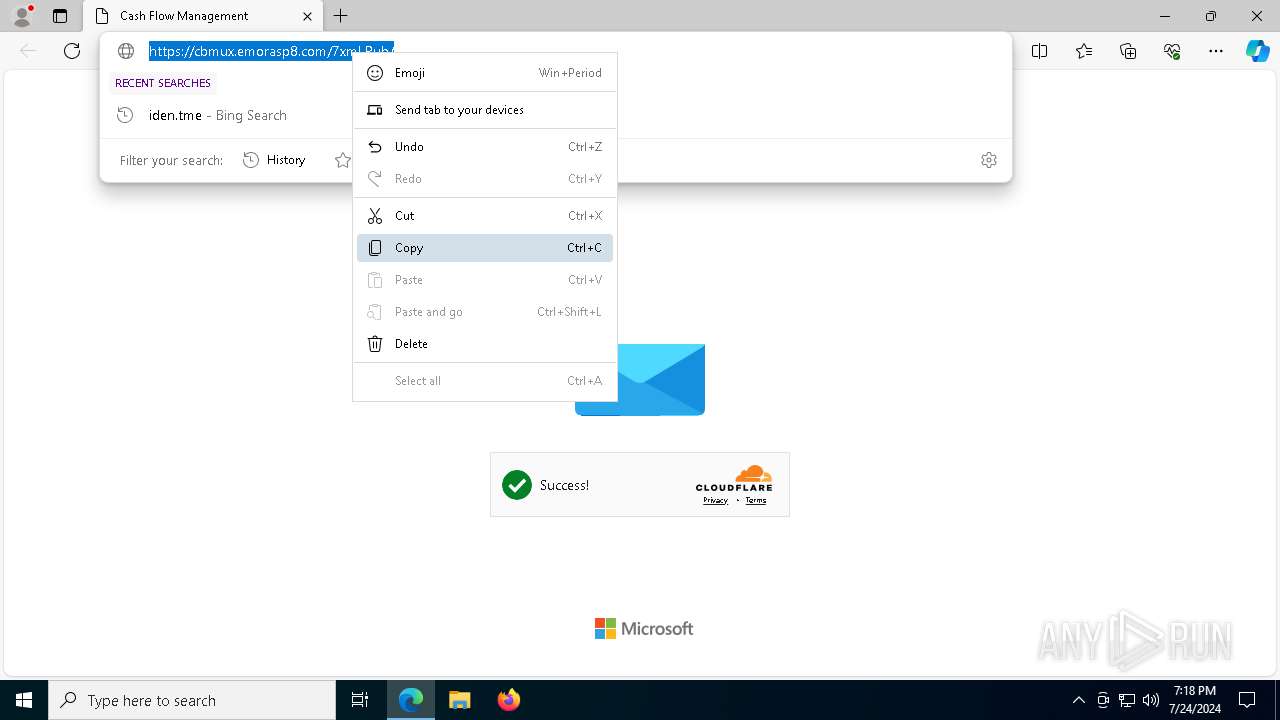
Task: Open the Copilot sidebar icon
Action: click(1257, 51)
